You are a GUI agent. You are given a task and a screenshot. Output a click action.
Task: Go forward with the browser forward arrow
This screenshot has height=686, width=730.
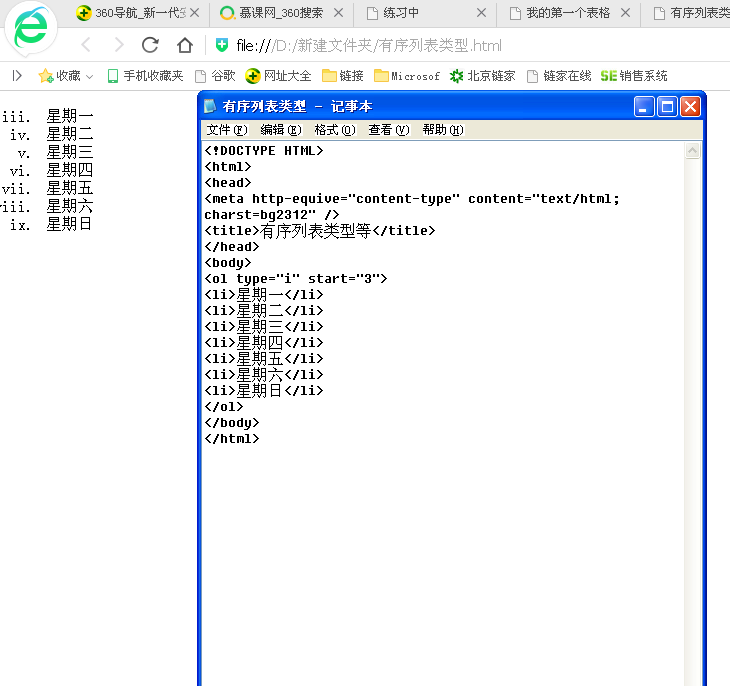pos(119,45)
